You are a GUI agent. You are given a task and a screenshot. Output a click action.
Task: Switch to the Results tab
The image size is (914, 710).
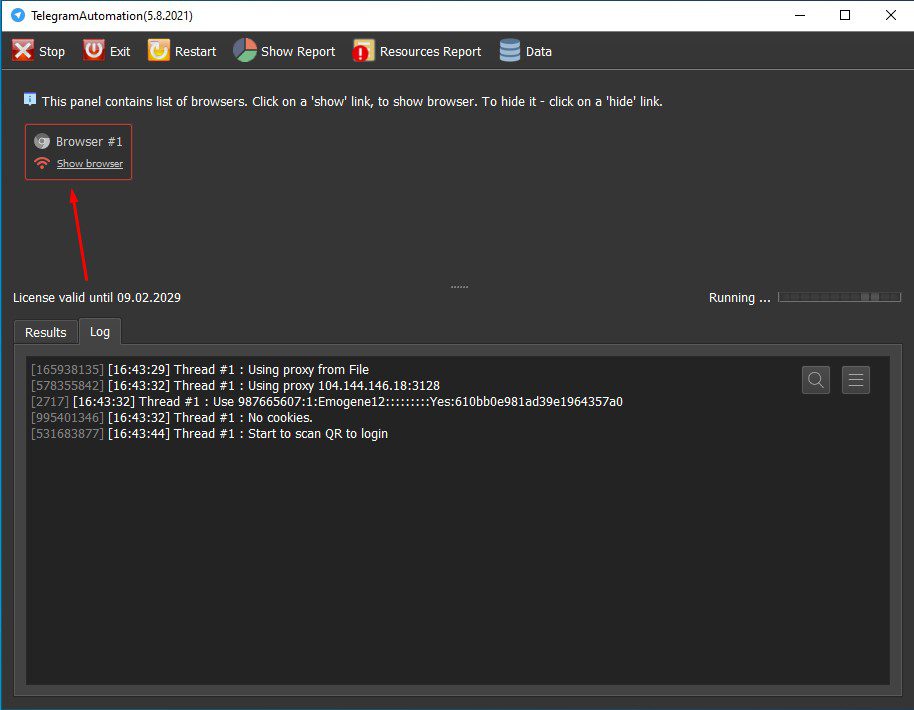pos(45,332)
